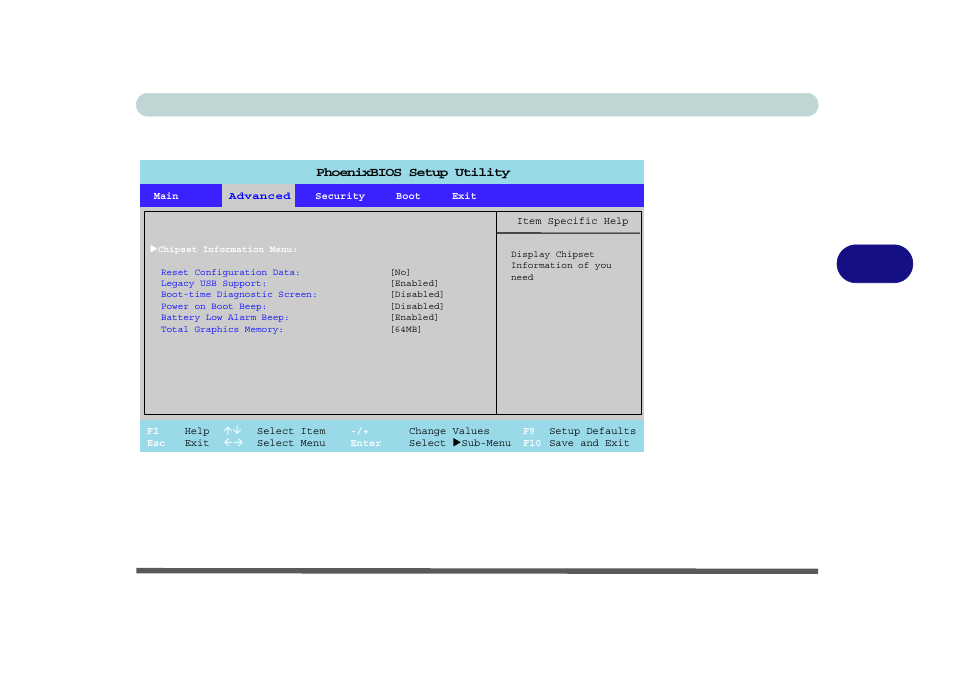Image resolution: width=954 pixels, height=673 pixels.
Task: Click the PhoenixBIOS Setup Utility title
Action: [413, 173]
